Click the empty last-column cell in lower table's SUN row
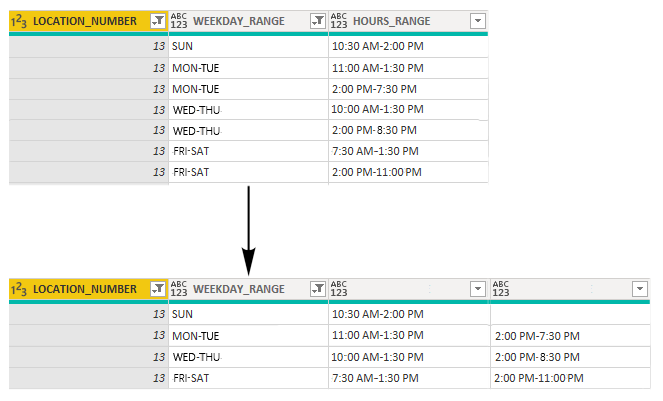663x401 pixels. 570,314
